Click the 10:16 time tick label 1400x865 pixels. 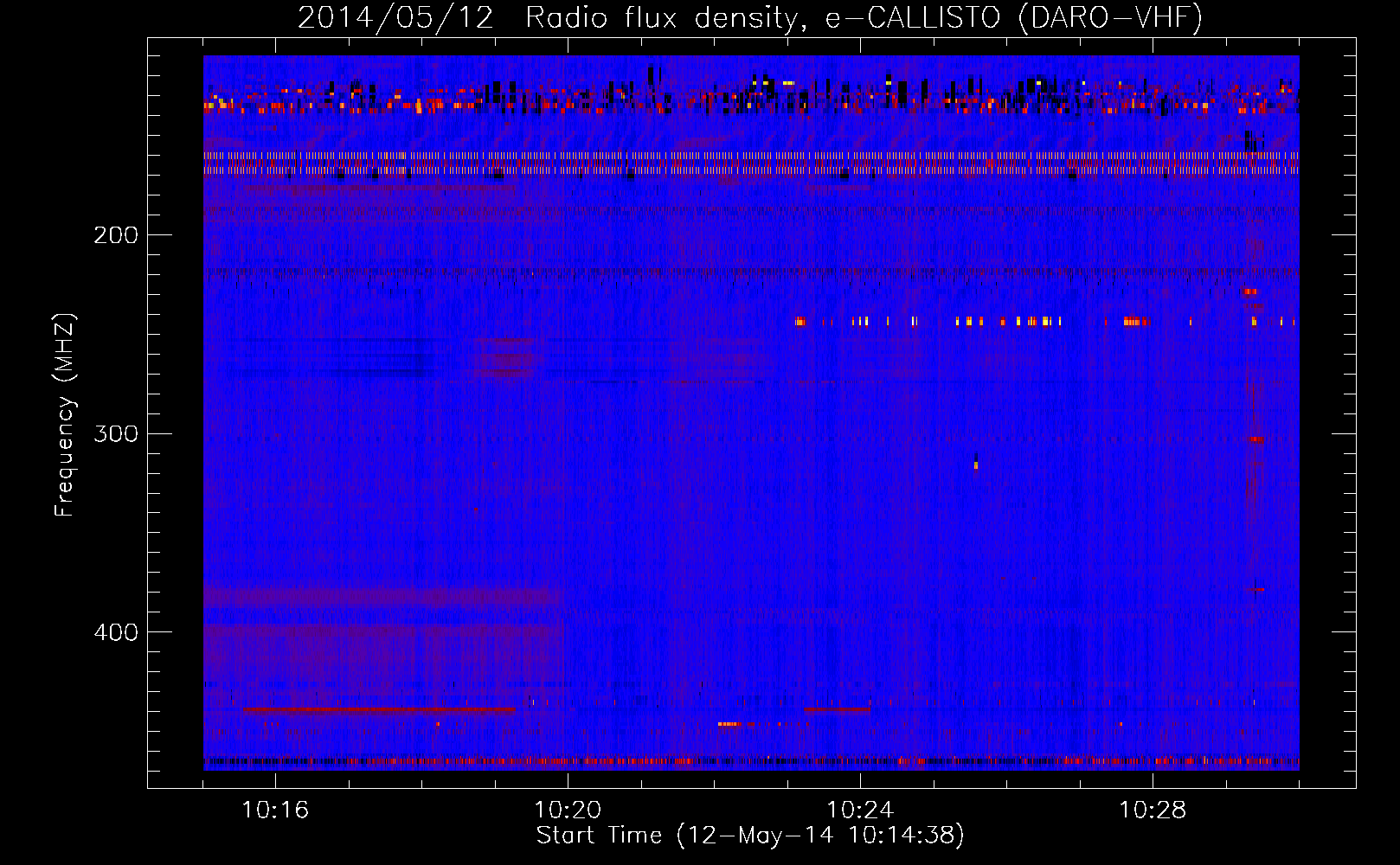pyautogui.click(x=275, y=811)
